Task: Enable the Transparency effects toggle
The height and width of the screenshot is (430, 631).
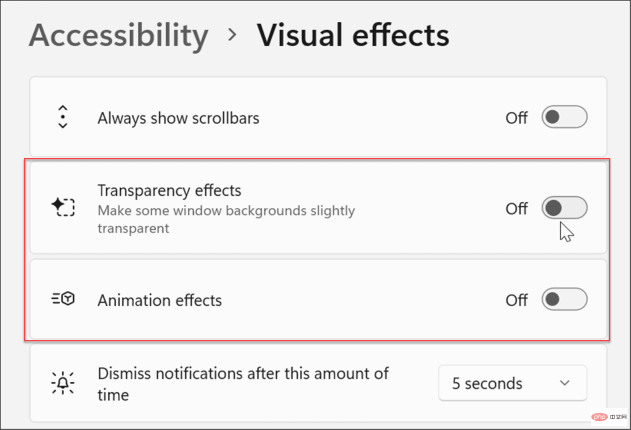Action: (564, 208)
